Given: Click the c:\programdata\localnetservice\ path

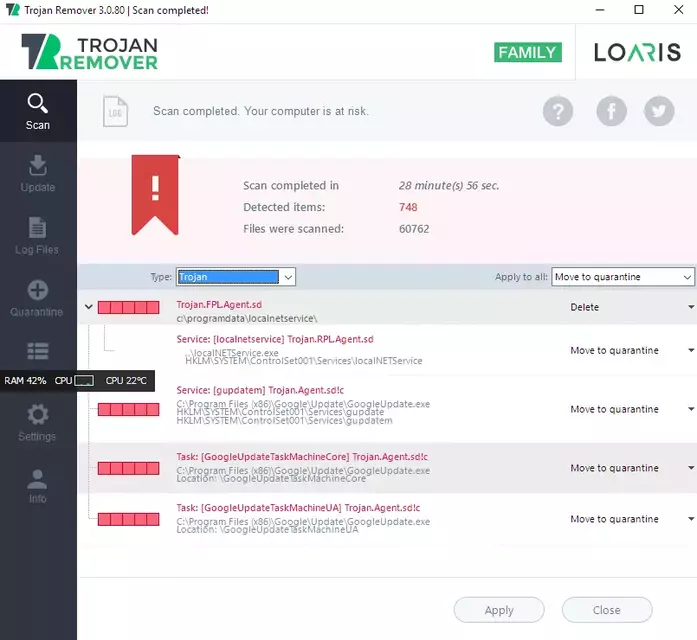Looking at the screenshot, I should 247,319.
